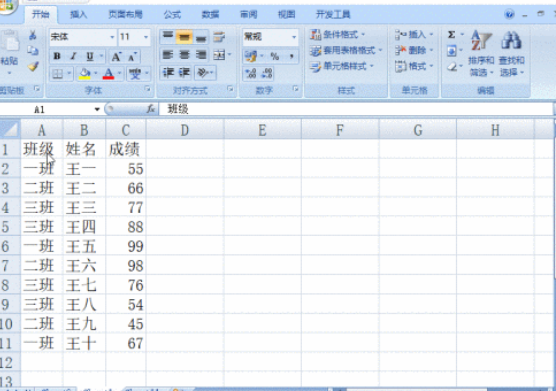The width and height of the screenshot is (556, 391).
Task: Switch to the 页面布局 tab
Action: 126,14
